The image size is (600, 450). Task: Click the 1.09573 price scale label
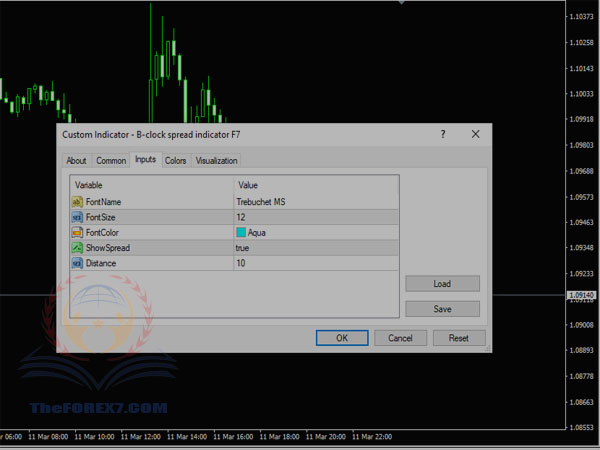(582, 197)
